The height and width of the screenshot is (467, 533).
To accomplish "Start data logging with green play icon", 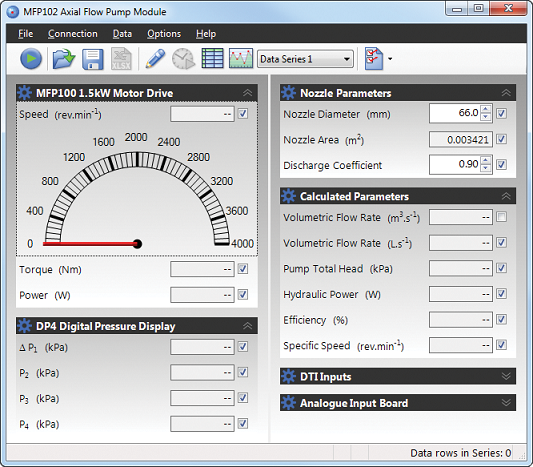I will point(31,59).
